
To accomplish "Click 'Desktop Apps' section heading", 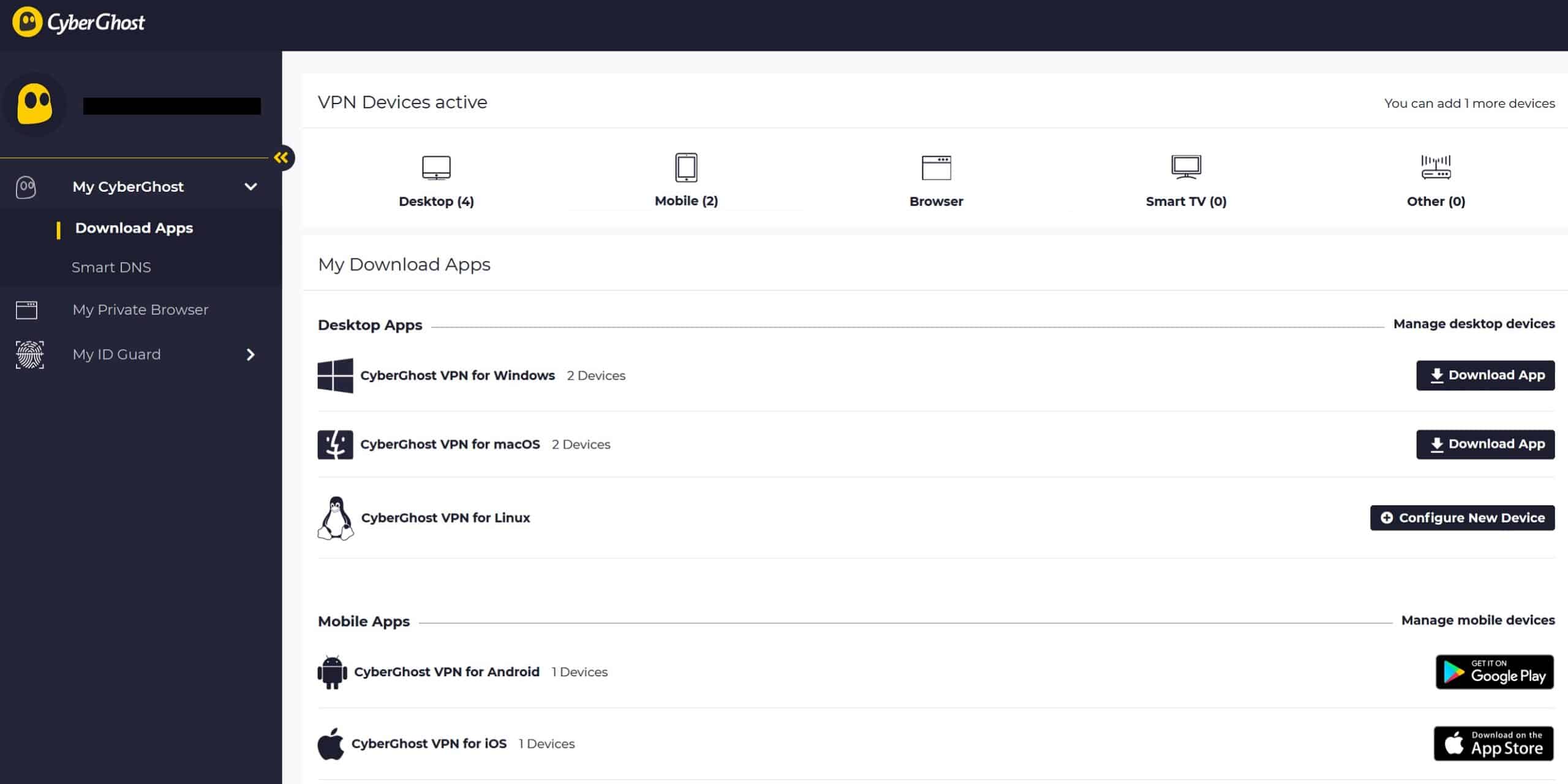I will tap(370, 325).
